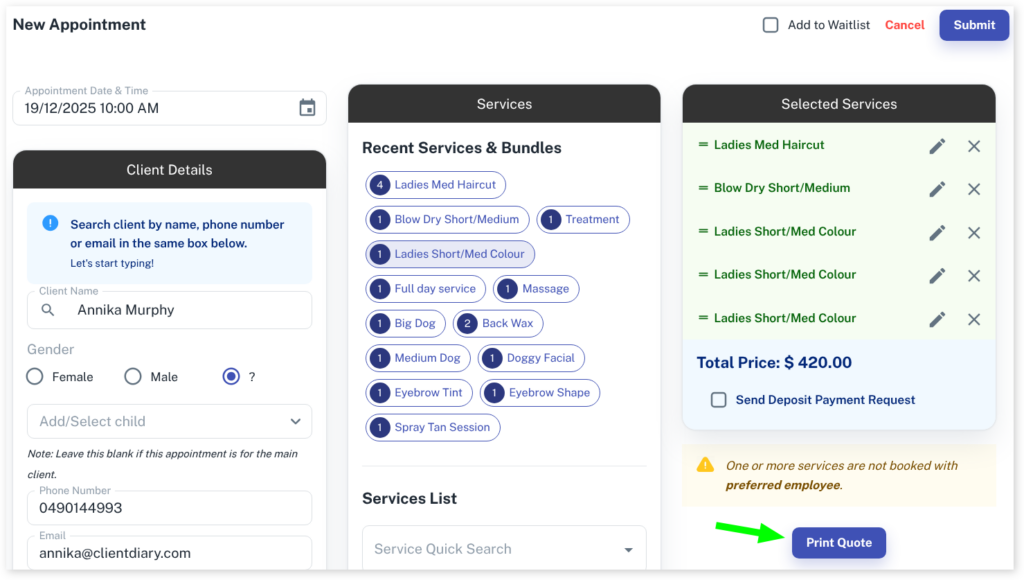Image resolution: width=1024 pixels, height=580 pixels.
Task: Open the Service Quick Search dropdown
Action: coord(628,549)
